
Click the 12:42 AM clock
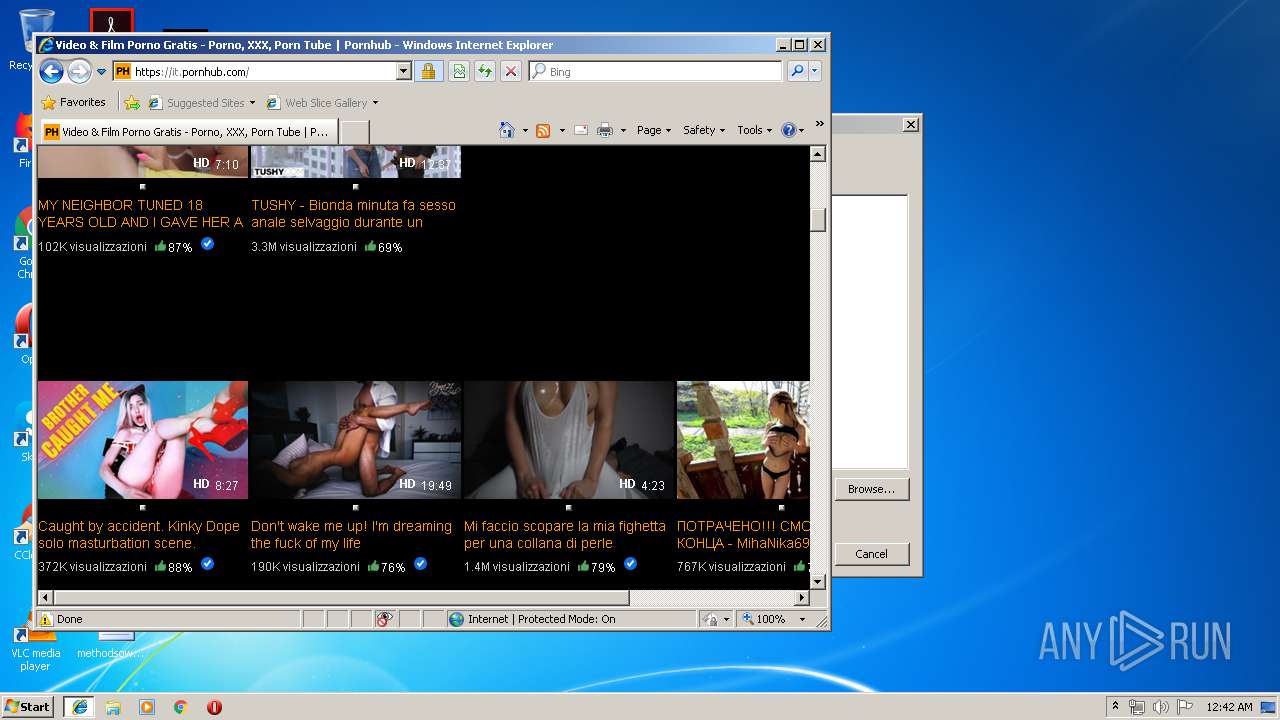1229,707
